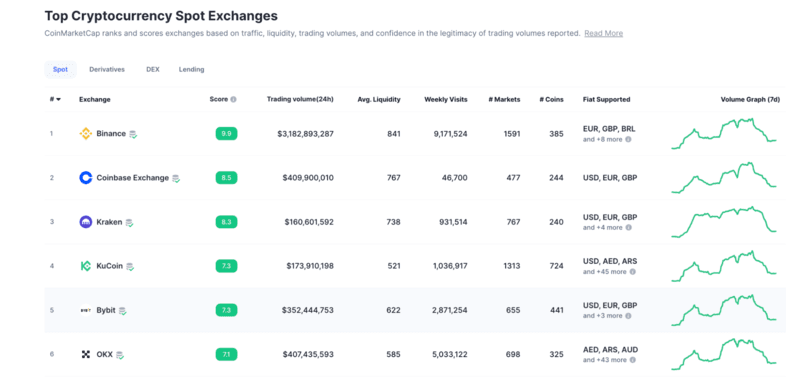Click Kraken volume $160,601,592
Viewport: 800px width, 381px height.
pos(309,222)
